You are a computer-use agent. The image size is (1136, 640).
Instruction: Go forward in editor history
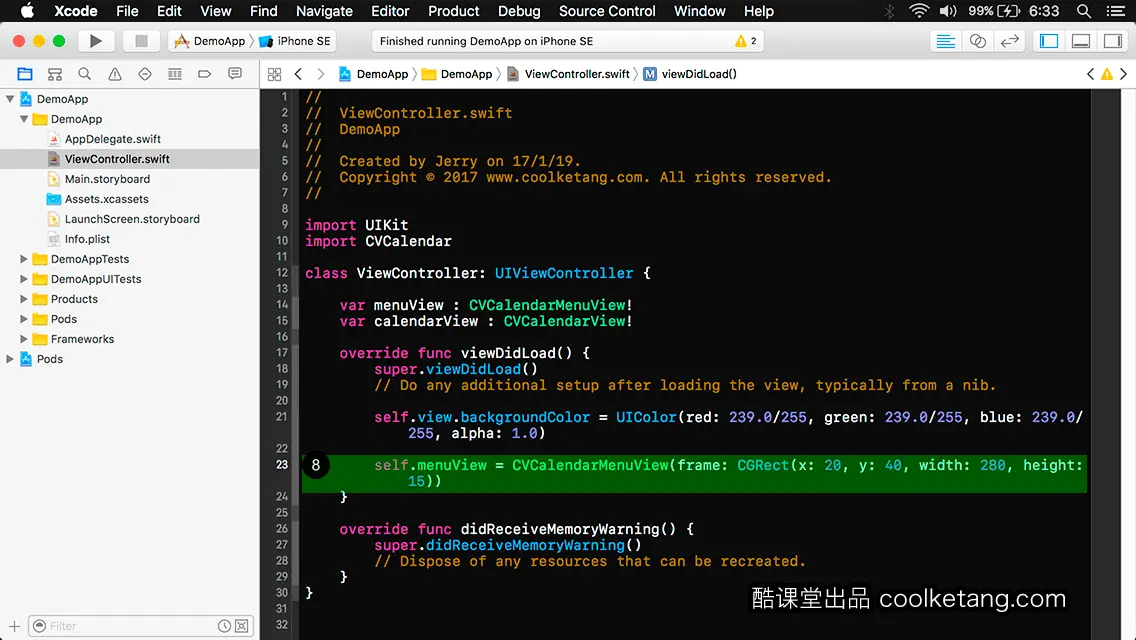tap(321, 74)
